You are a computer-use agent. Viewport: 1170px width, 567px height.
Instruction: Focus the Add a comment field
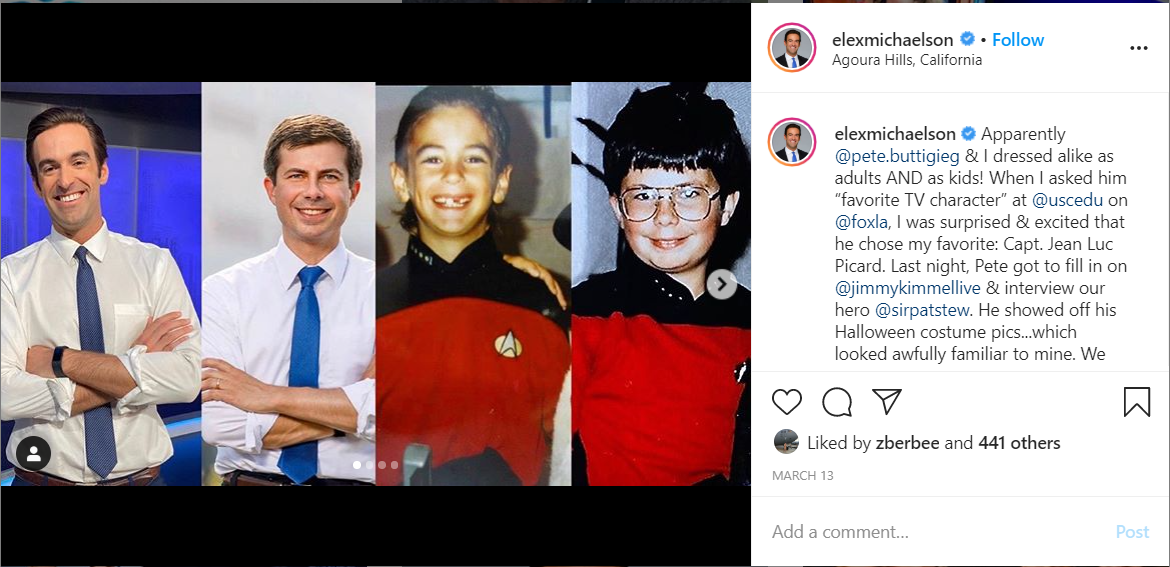pos(940,532)
